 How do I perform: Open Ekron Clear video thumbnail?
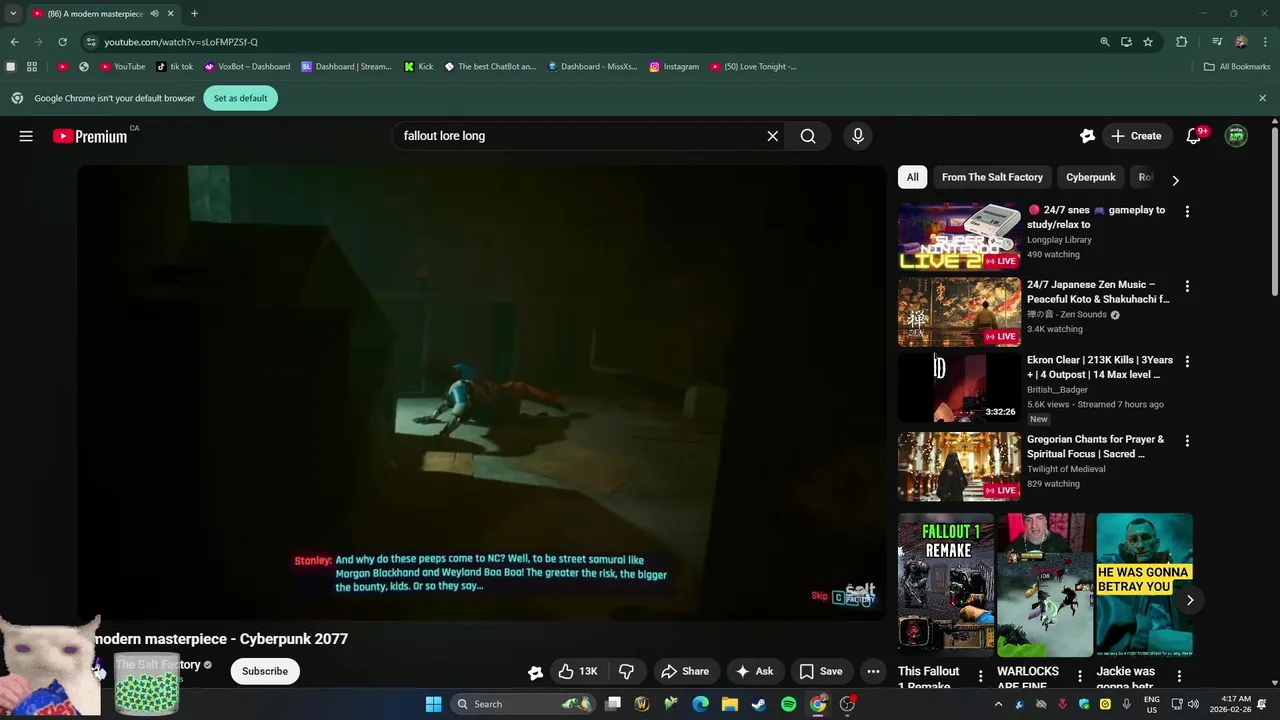pyautogui.click(x=959, y=387)
